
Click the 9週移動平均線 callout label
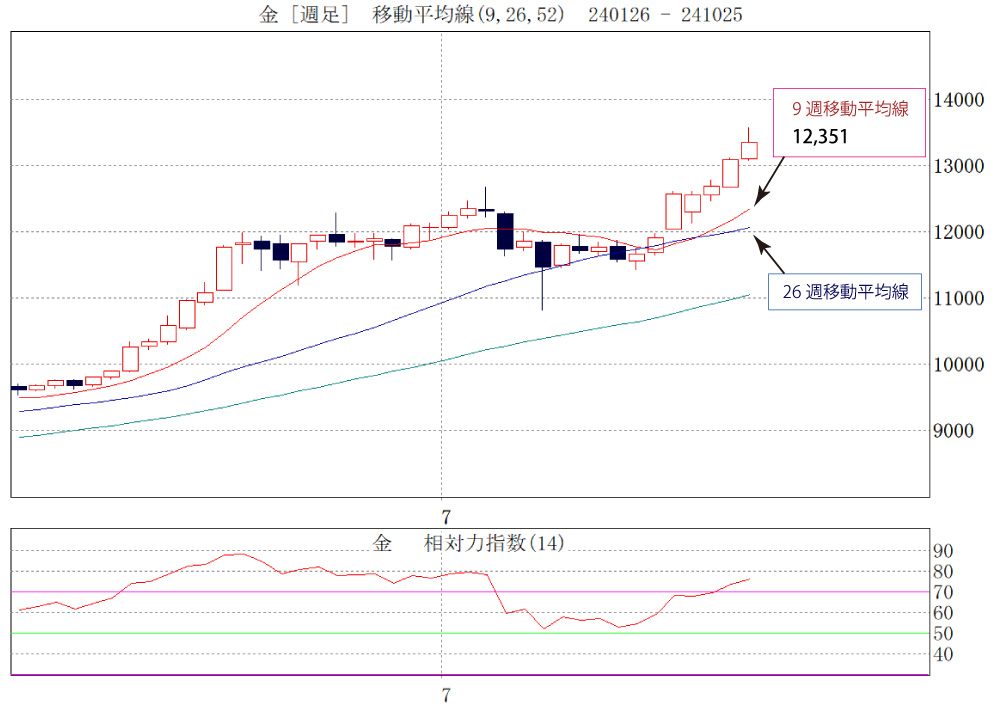click(849, 109)
